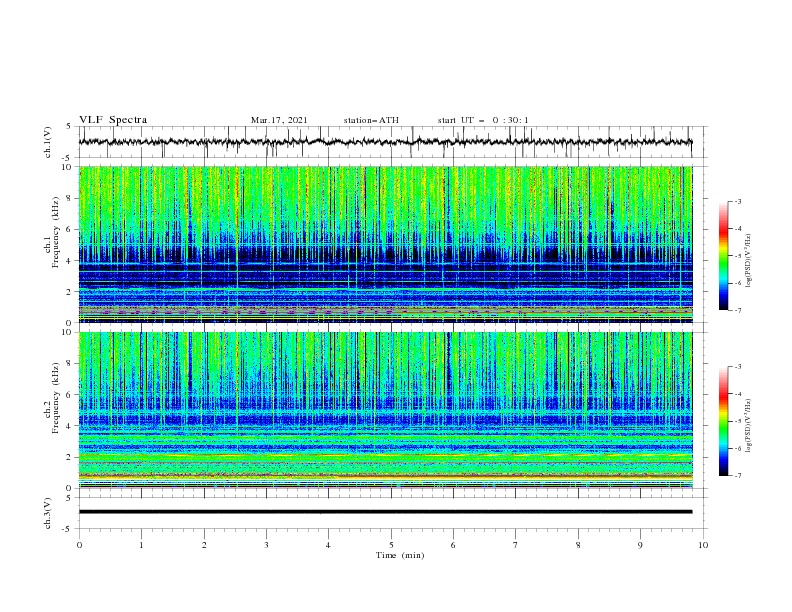The height and width of the screenshot is (612, 792).
Task: Click the "8" kHz tick of ch.2 frequency axis
Action: [70, 364]
